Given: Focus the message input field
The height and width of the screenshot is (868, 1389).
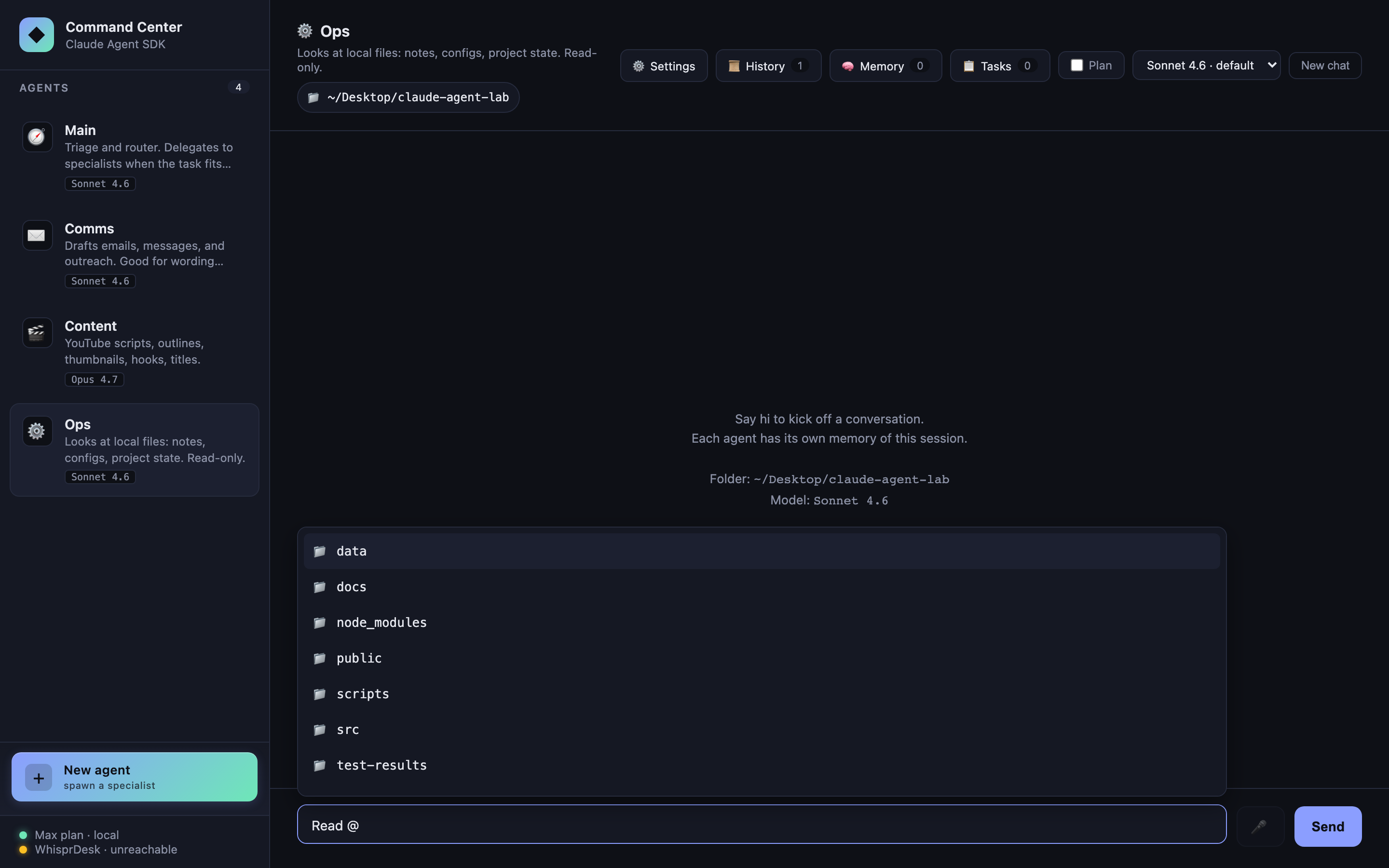Looking at the screenshot, I should (x=761, y=825).
